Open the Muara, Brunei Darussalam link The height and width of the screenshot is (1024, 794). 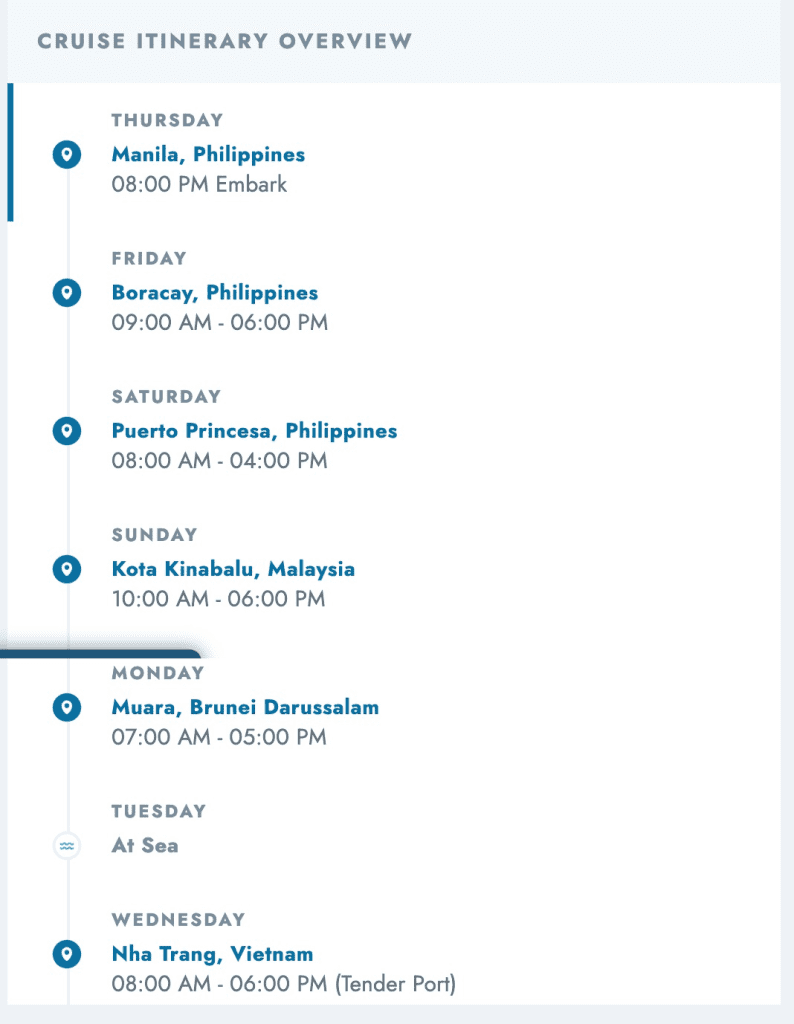[x=245, y=707]
